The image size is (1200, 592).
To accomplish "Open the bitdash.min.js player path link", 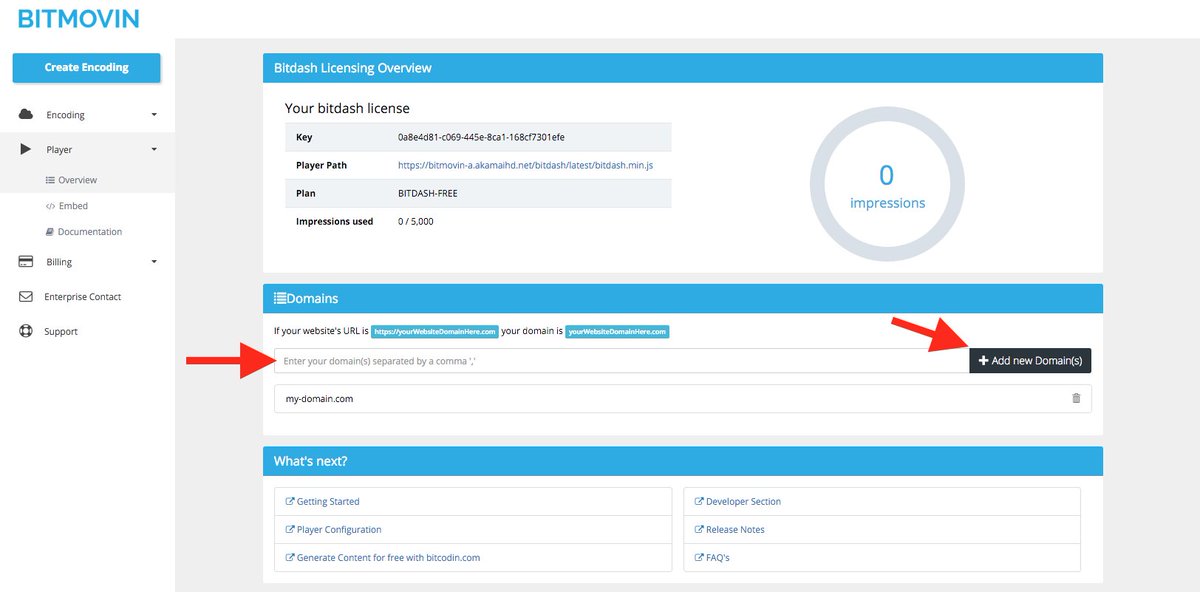I will click(x=526, y=165).
